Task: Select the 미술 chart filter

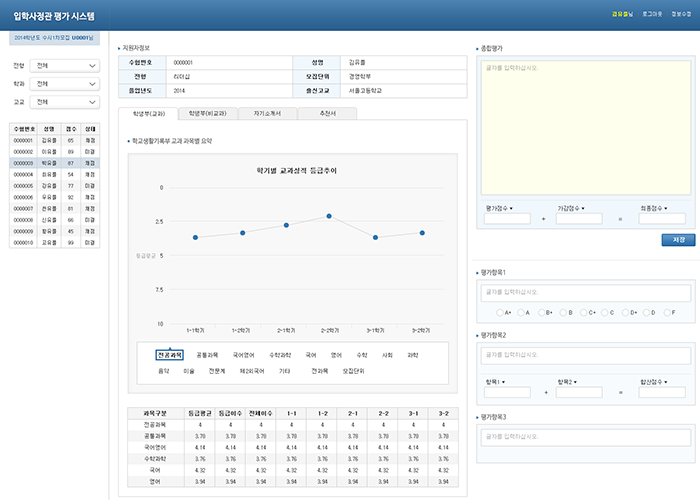Action: [189, 371]
